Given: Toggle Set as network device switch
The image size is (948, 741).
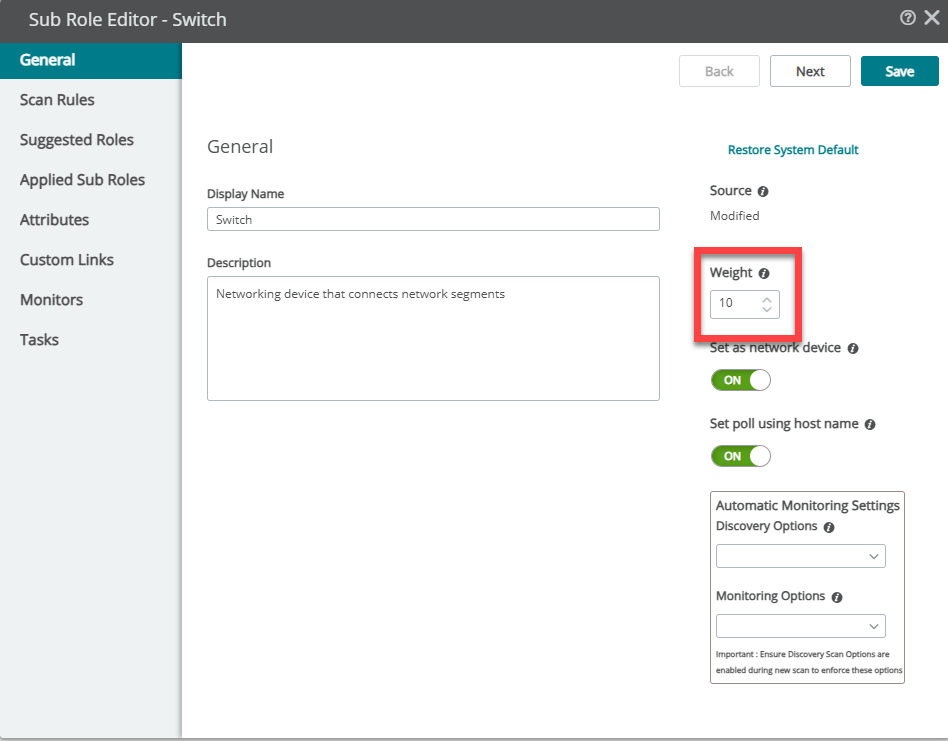Looking at the screenshot, I should click(x=741, y=380).
